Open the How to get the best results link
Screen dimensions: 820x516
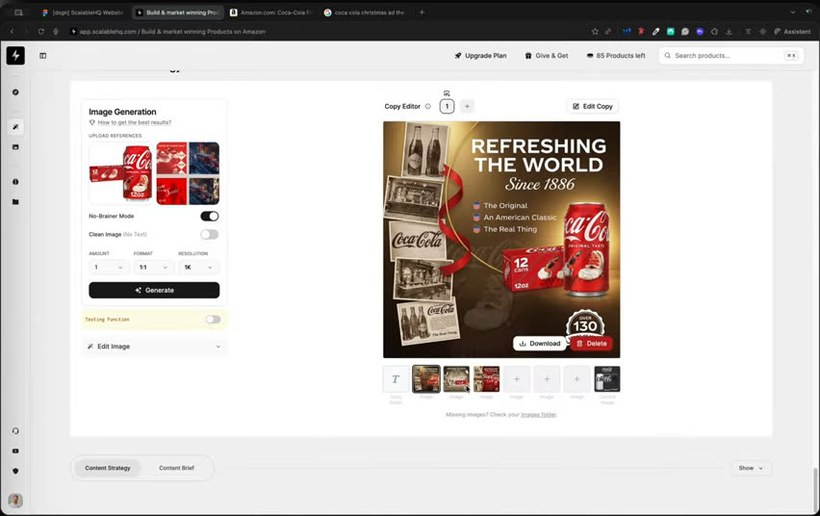pos(134,122)
